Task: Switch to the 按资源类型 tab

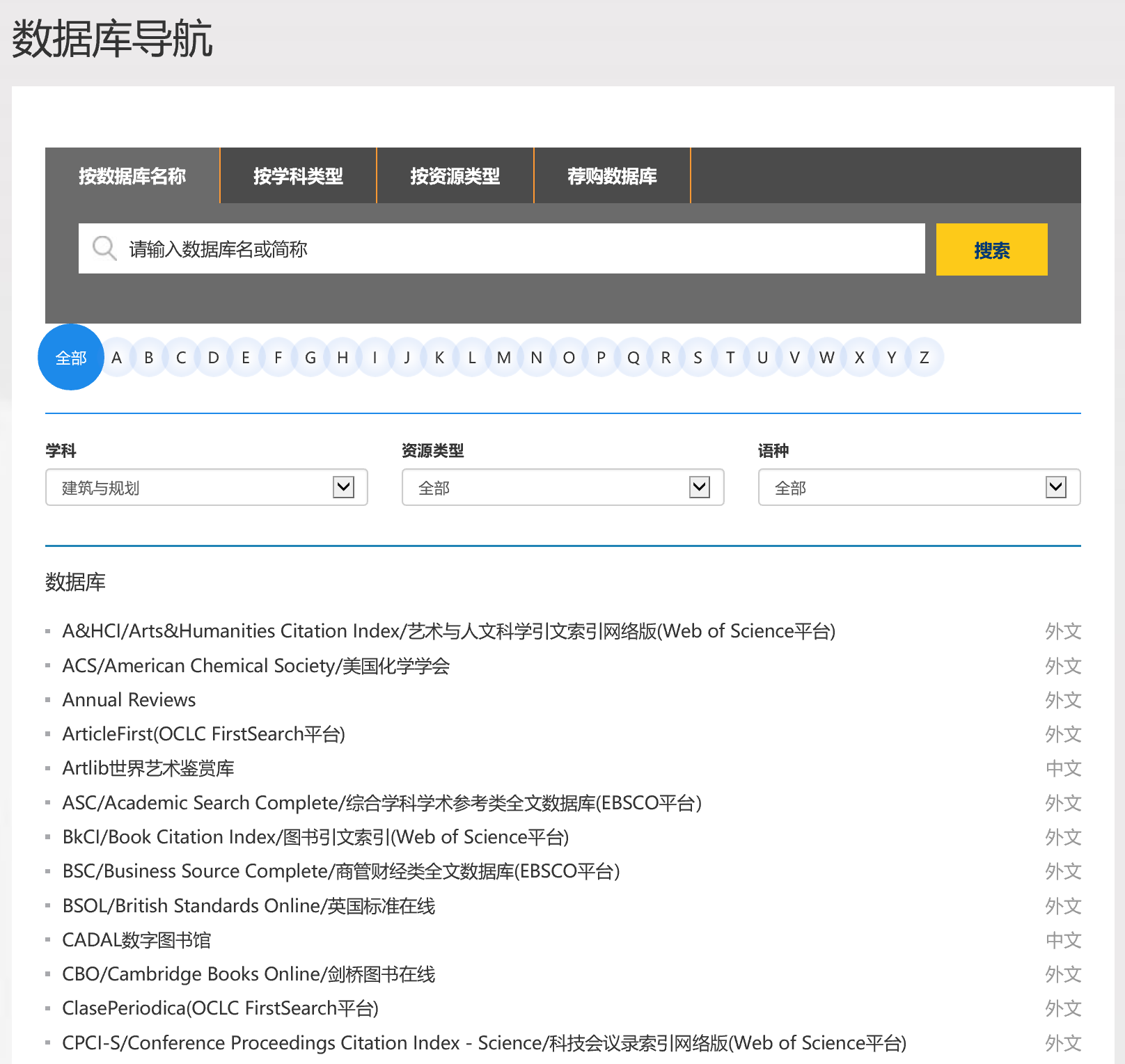Action: point(455,176)
